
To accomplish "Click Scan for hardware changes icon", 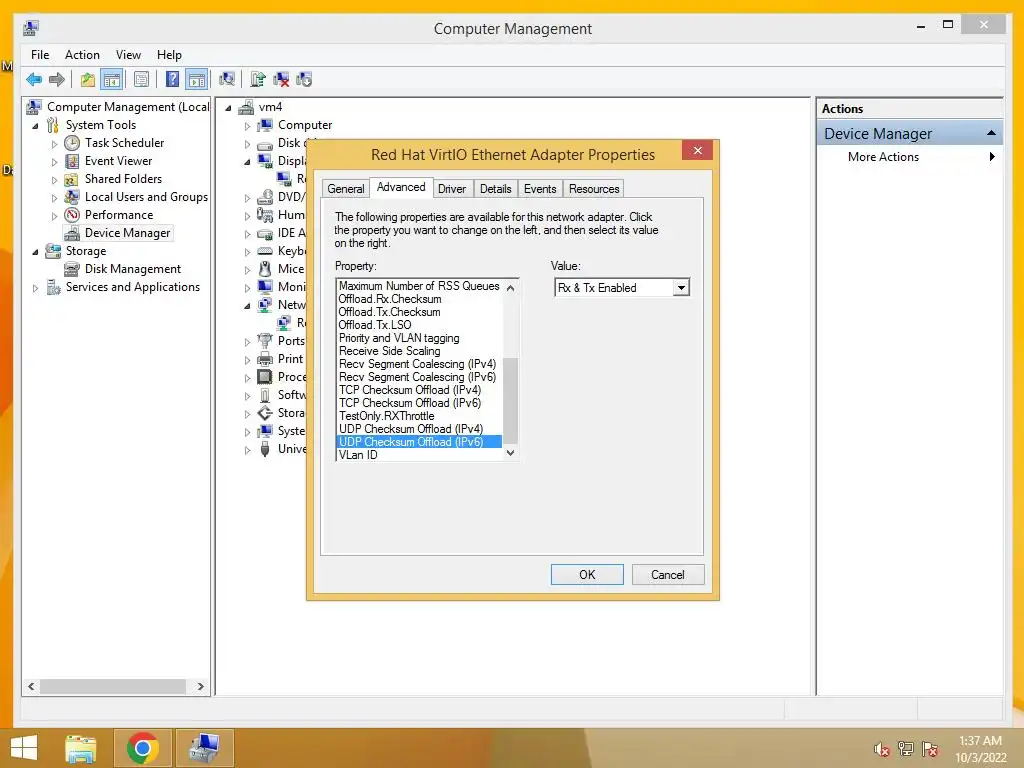I will [227, 80].
